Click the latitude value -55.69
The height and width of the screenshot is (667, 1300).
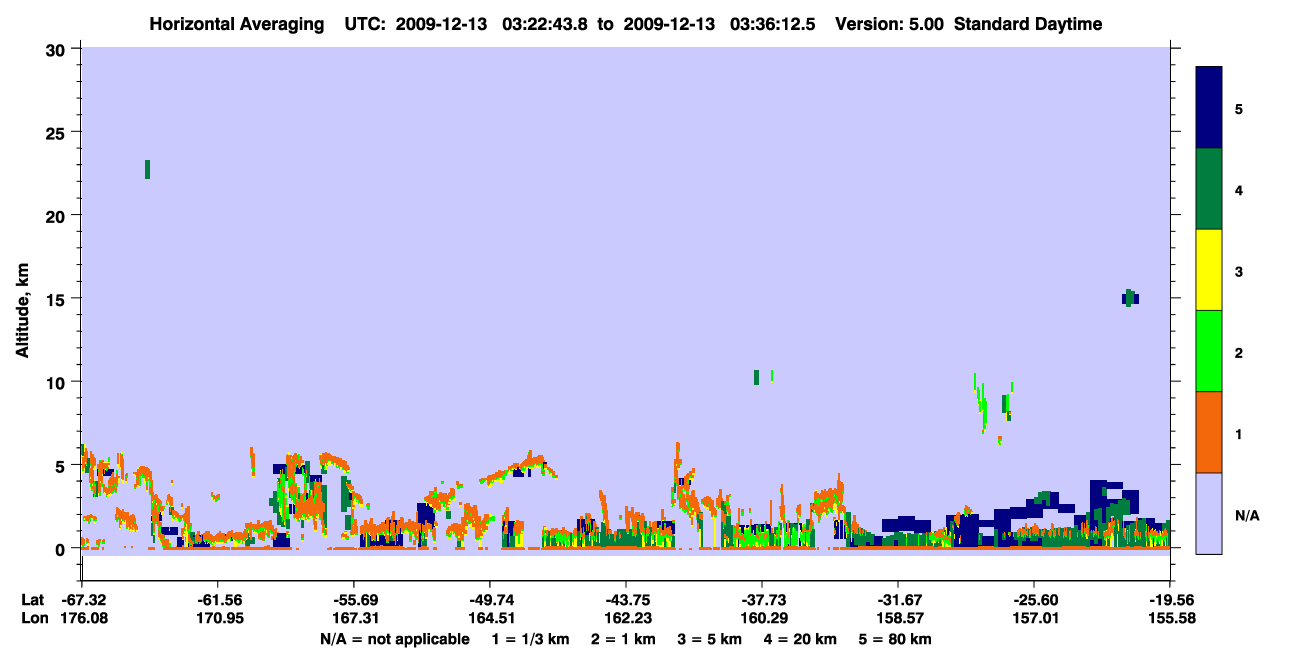pyautogui.click(x=354, y=600)
